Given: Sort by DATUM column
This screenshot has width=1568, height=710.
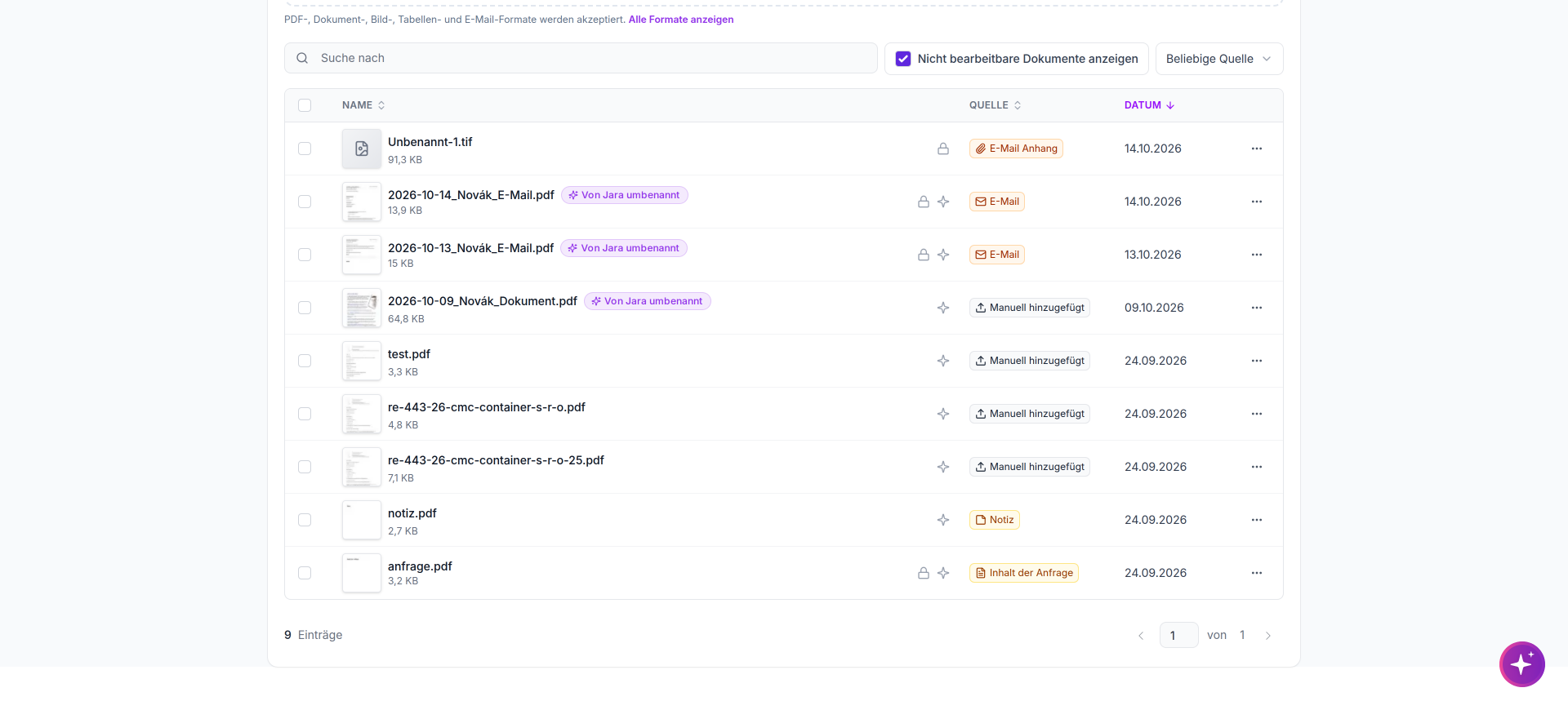Looking at the screenshot, I should coord(1149,105).
